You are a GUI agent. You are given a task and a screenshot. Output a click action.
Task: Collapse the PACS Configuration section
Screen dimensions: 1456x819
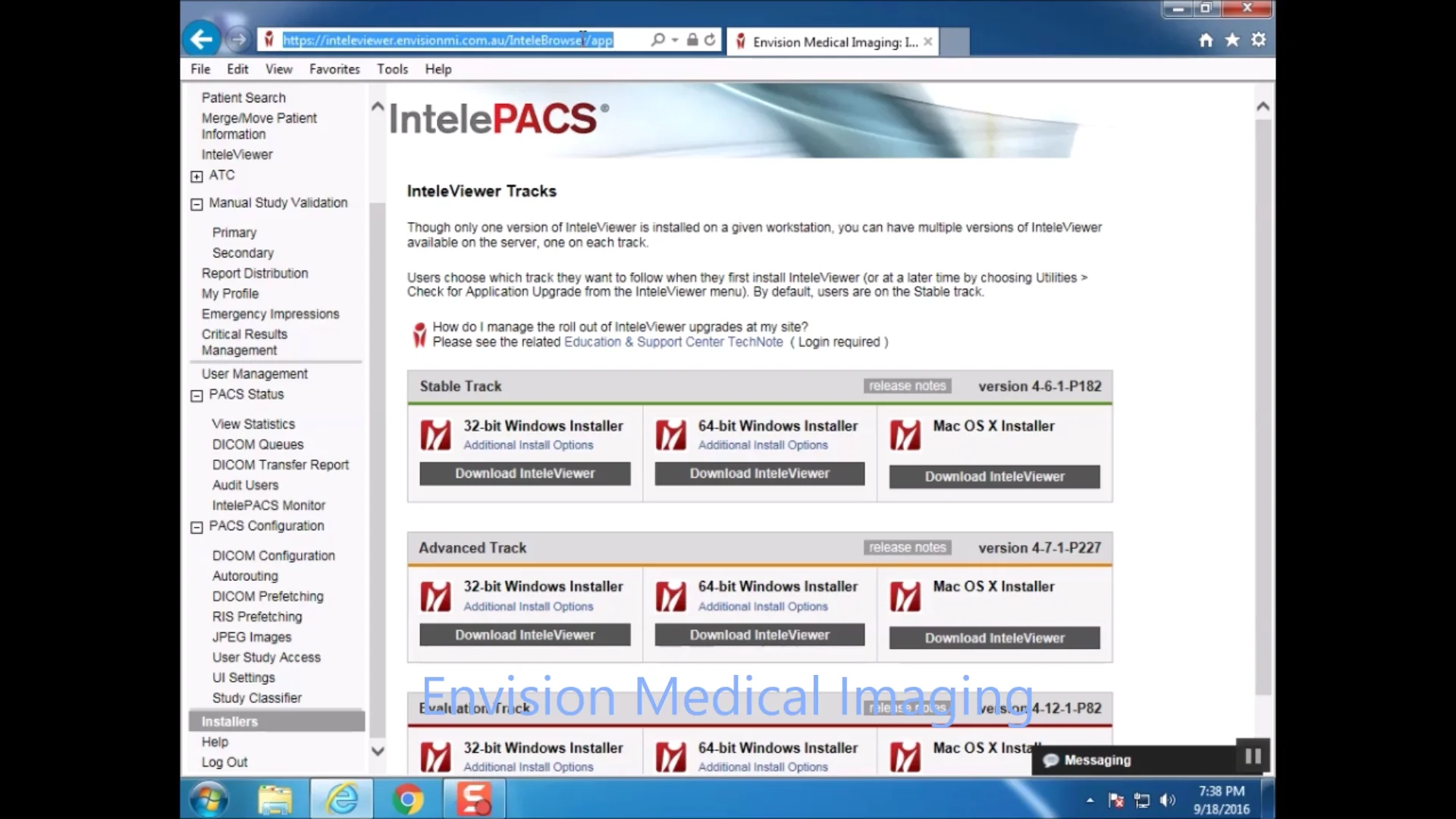pos(195,526)
